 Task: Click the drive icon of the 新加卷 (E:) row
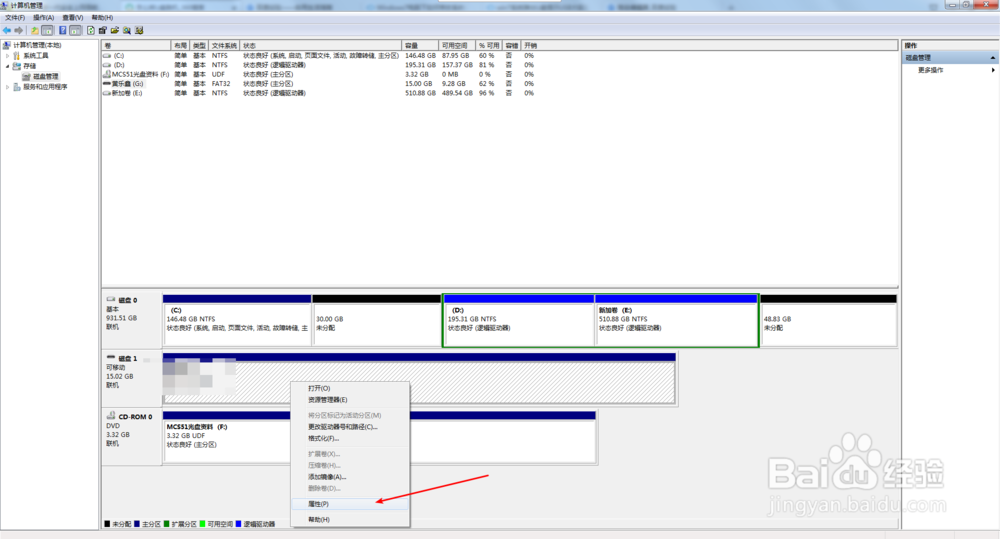tap(107, 93)
